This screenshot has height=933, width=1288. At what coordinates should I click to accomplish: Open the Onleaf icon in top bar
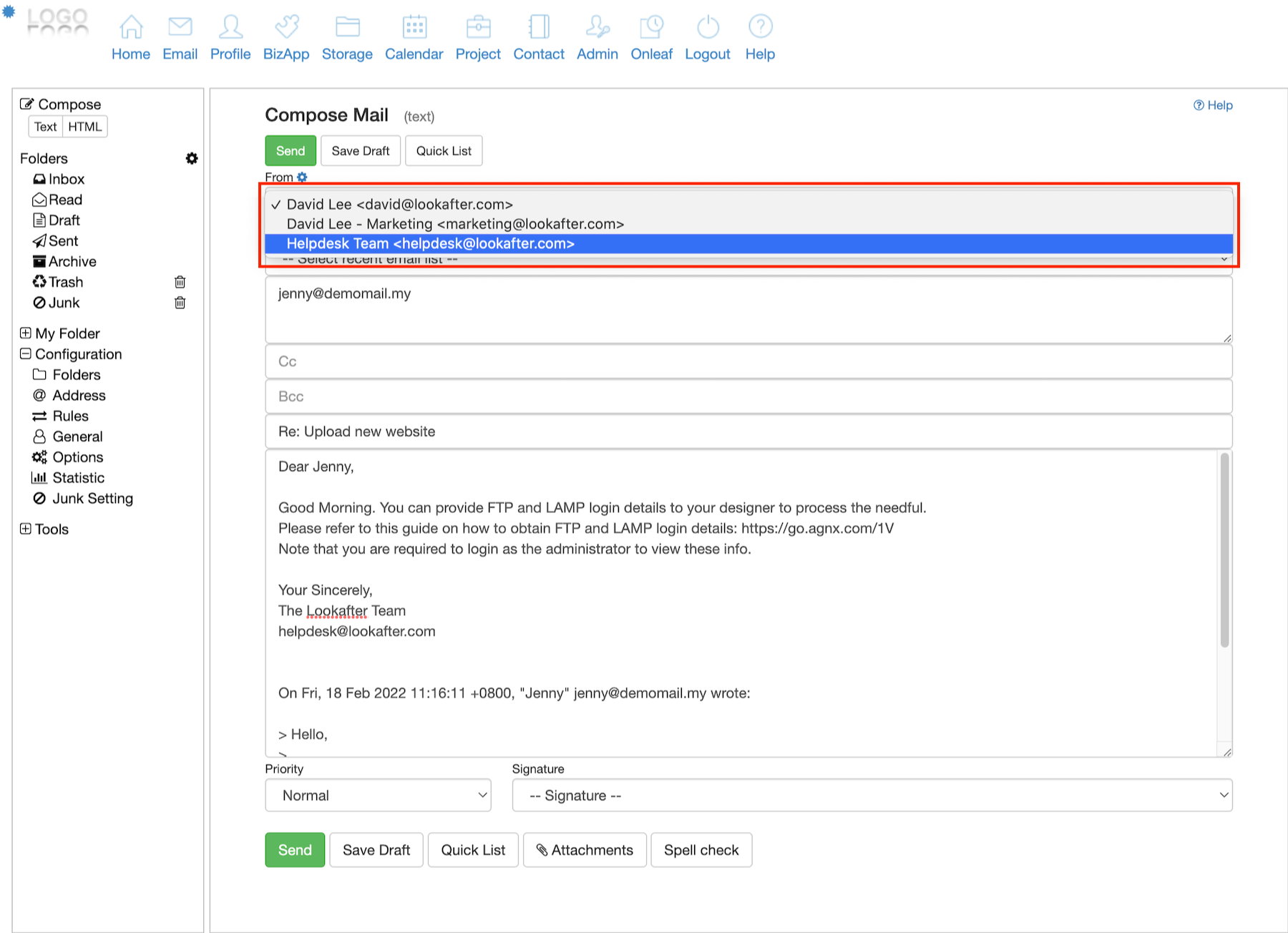click(651, 27)
